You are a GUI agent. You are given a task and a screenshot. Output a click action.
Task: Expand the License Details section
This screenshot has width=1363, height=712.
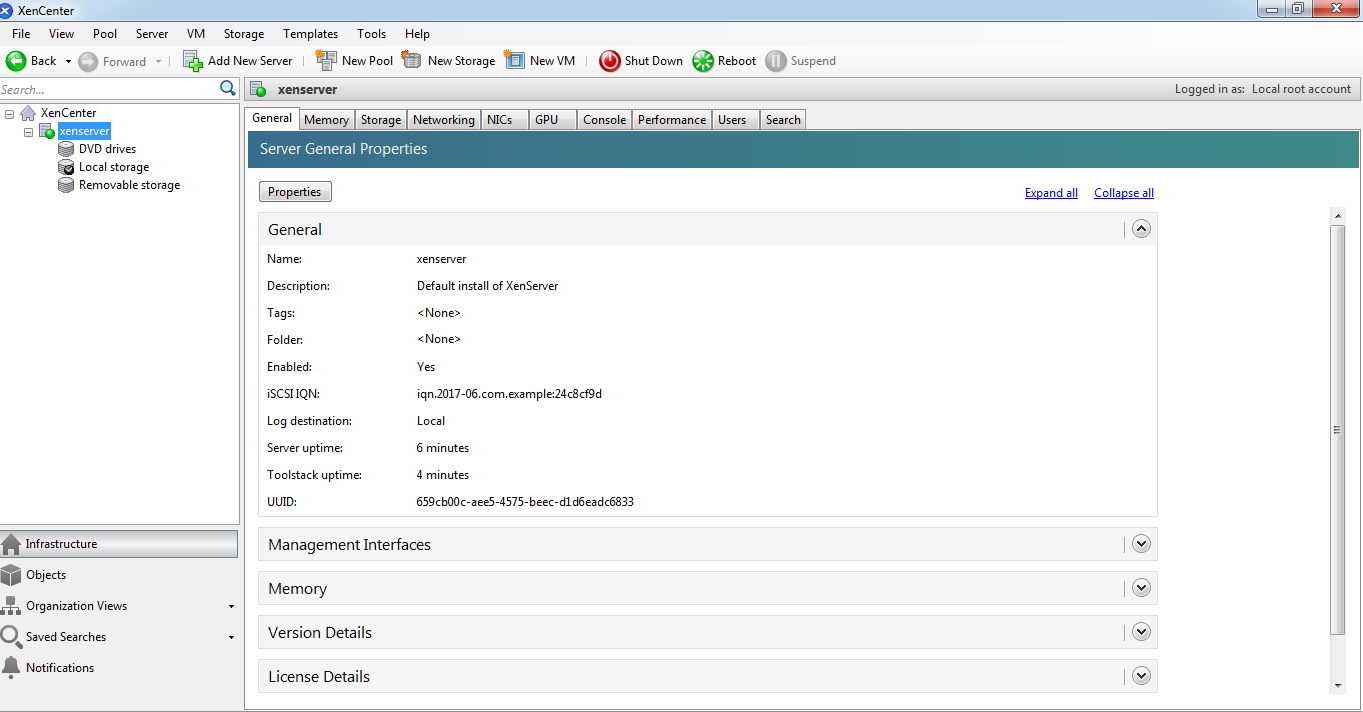coord(1142,677)
